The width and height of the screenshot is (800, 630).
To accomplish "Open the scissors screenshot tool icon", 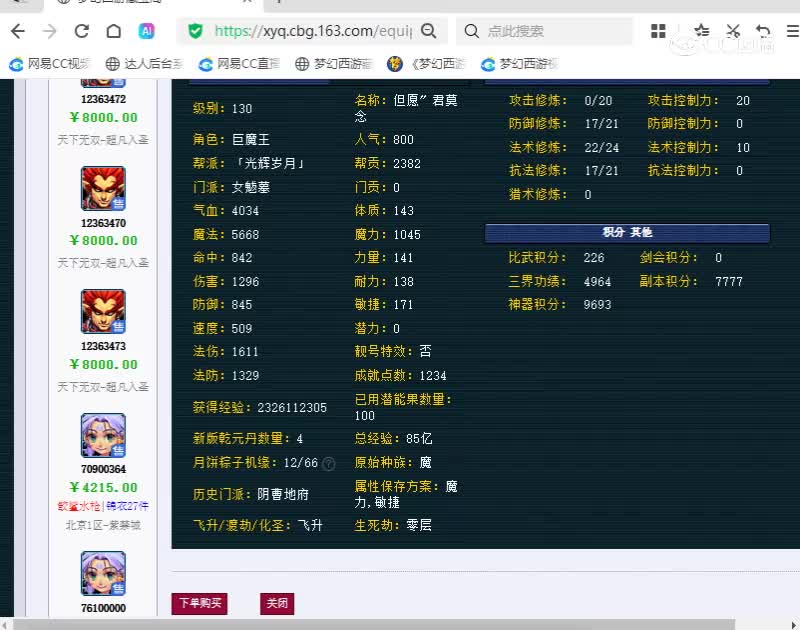I will 734,31.
